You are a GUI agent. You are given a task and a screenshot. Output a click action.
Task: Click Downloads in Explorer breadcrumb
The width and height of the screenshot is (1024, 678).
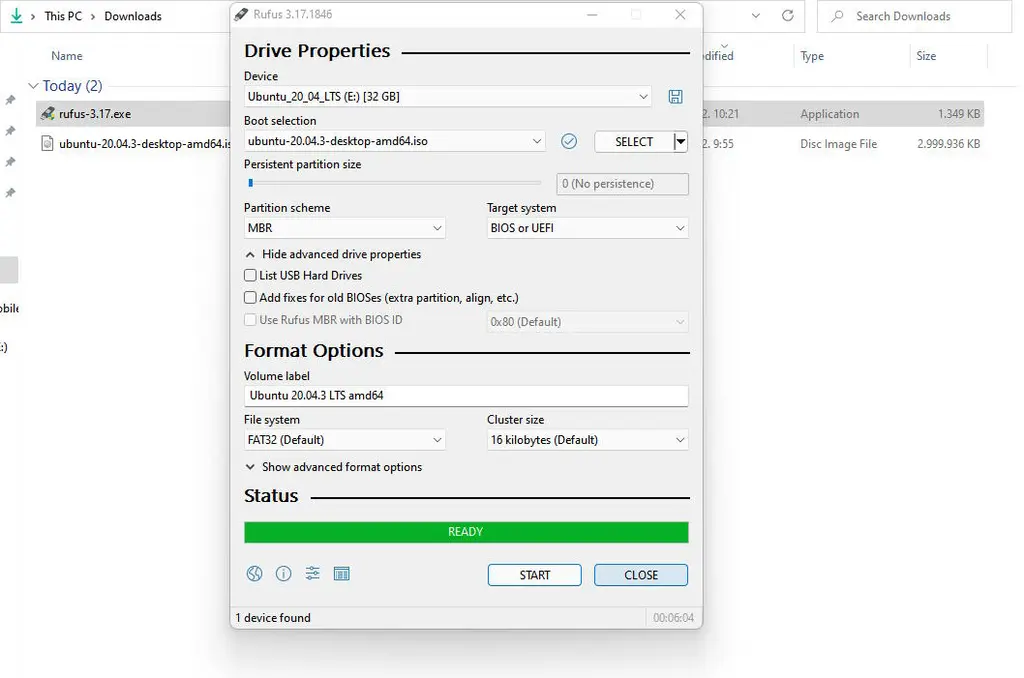[x=133, y=16]
